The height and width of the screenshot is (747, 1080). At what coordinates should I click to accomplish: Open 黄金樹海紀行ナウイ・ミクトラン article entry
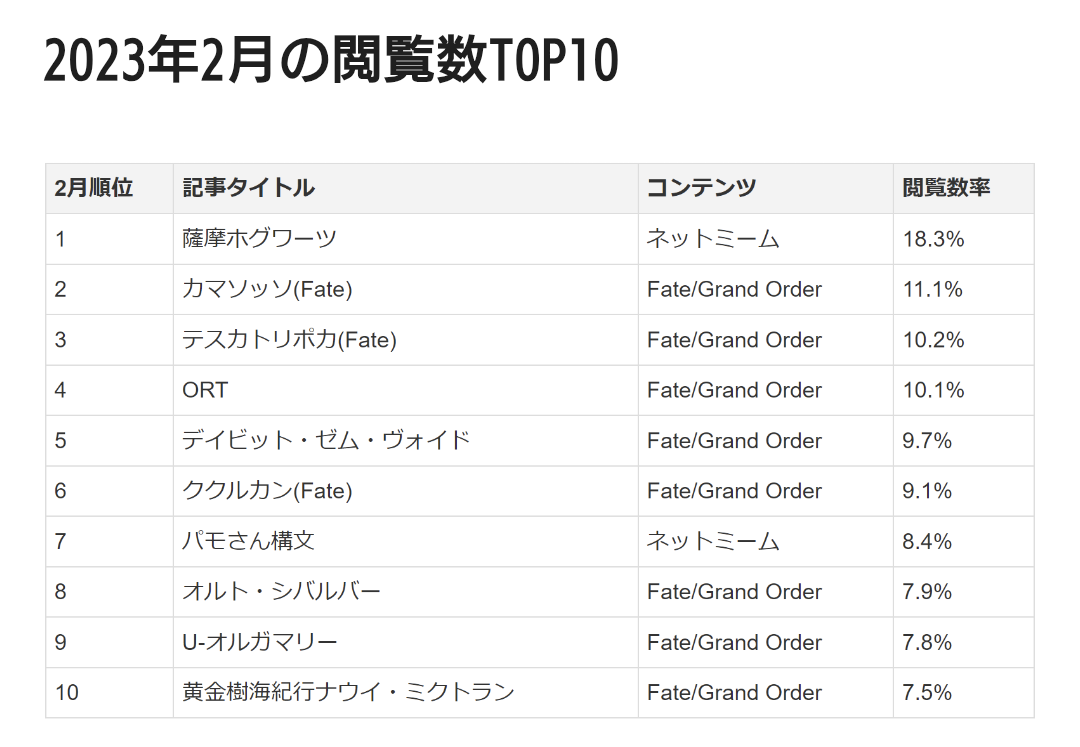point(348,692)
